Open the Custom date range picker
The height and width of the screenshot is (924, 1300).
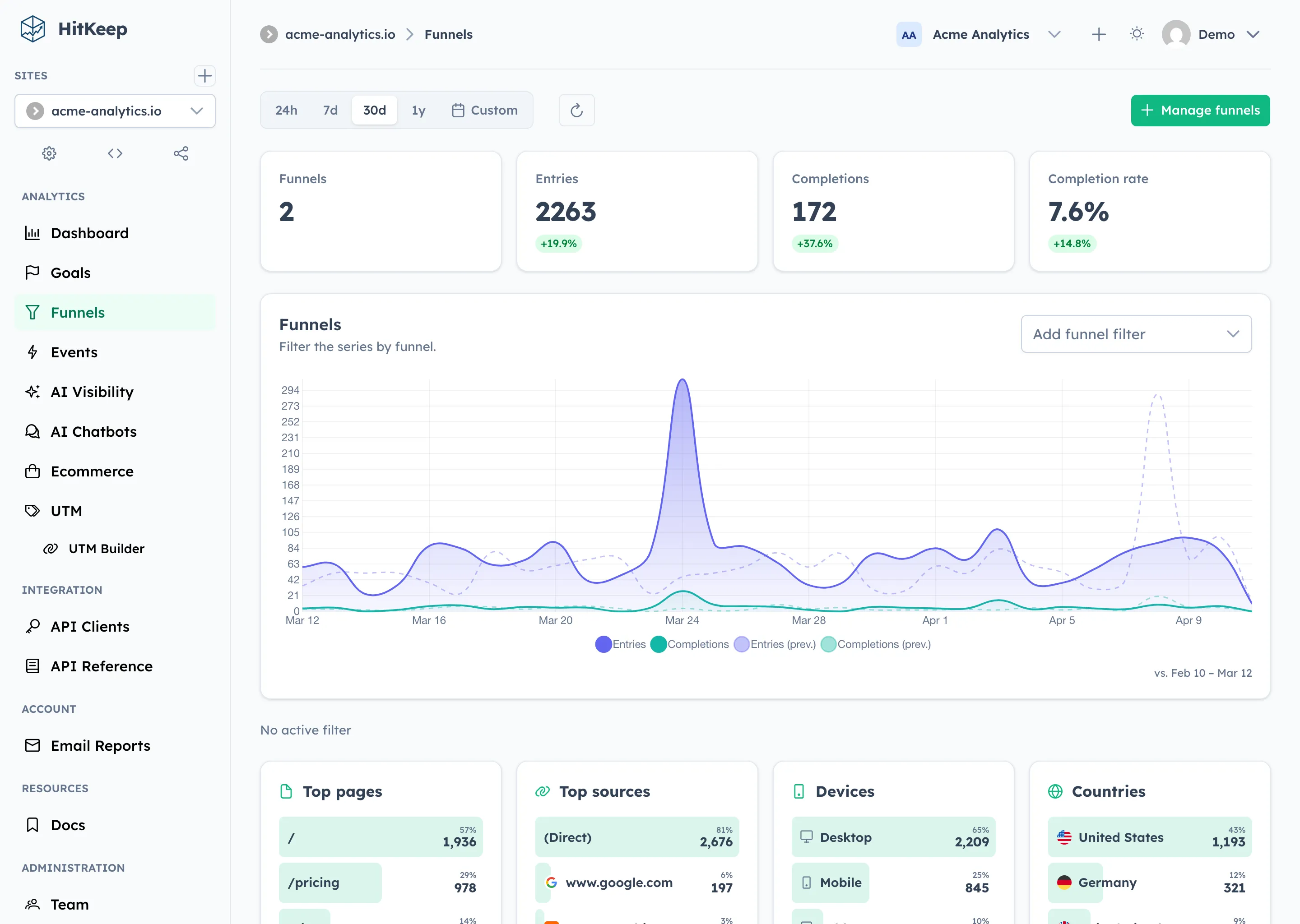(485, 110)
